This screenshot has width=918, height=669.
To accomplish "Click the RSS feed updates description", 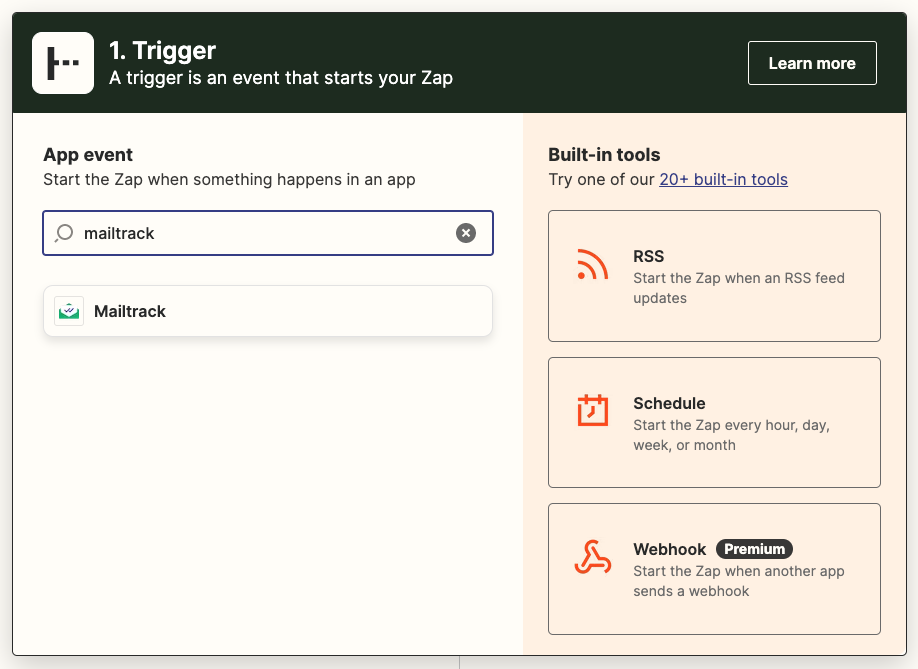I will coord(738,288).
